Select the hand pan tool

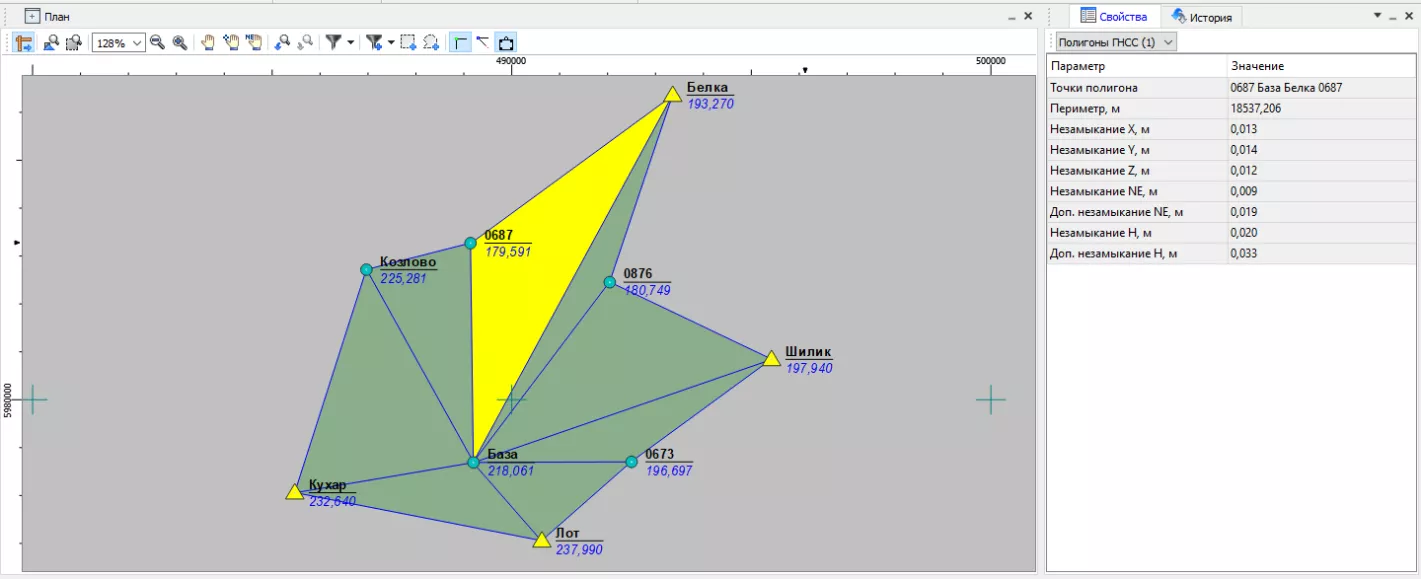pos(208,43)
